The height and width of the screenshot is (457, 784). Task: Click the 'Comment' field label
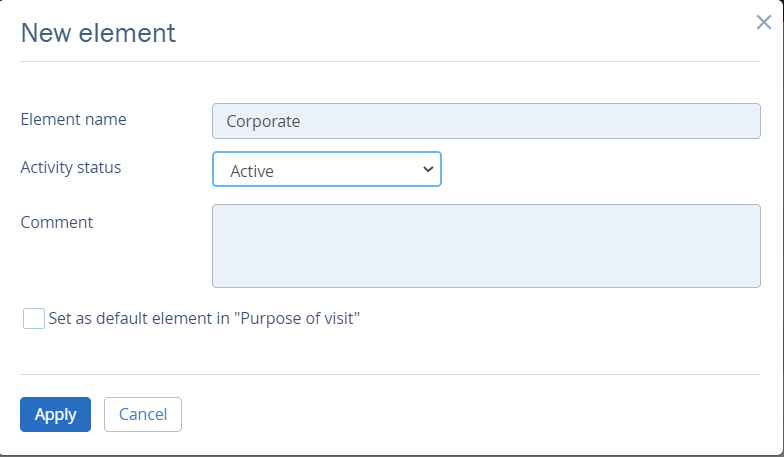coord(57,222)
